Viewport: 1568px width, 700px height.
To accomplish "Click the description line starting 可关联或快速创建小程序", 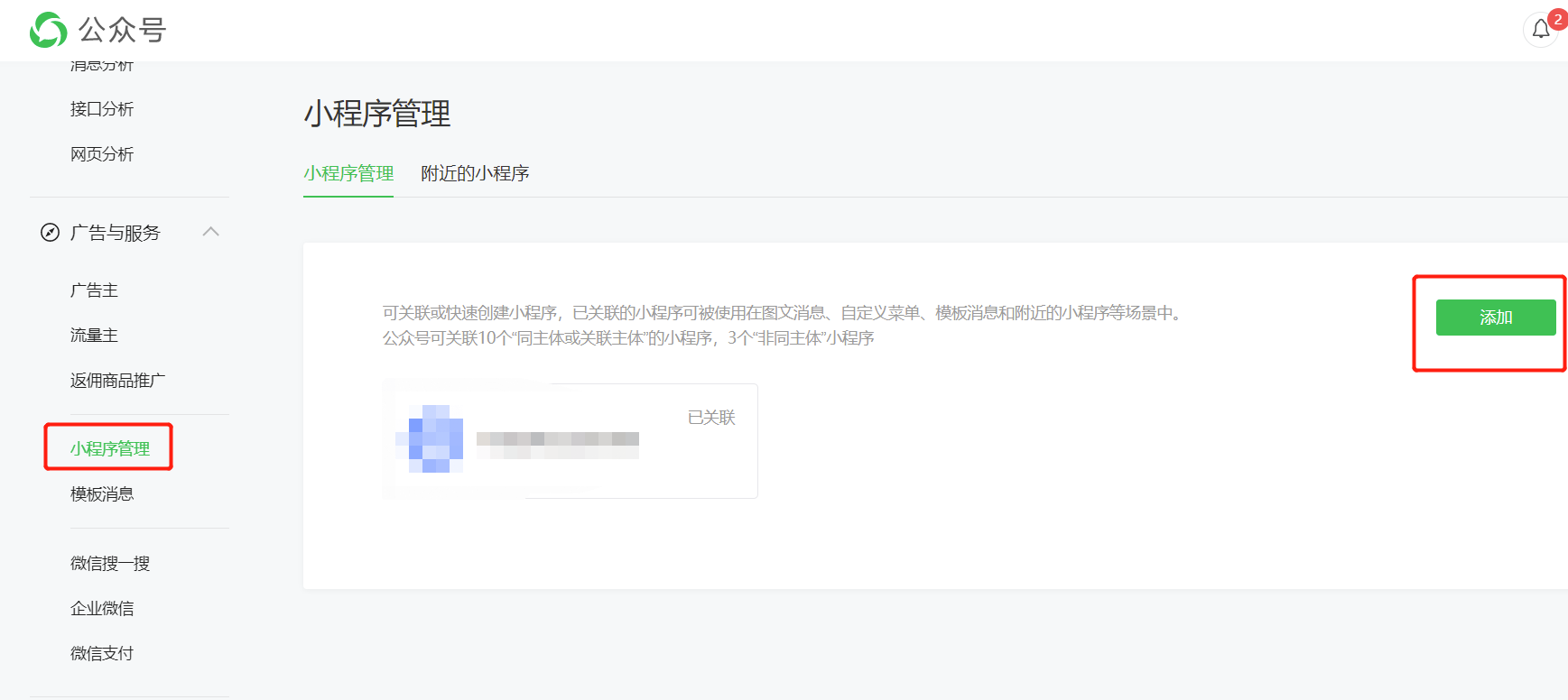I will tap(784, 313).
